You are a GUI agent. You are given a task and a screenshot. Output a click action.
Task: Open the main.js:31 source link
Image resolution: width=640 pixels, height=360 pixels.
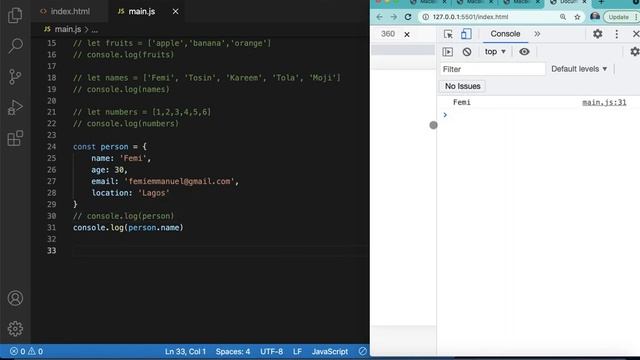604,102
